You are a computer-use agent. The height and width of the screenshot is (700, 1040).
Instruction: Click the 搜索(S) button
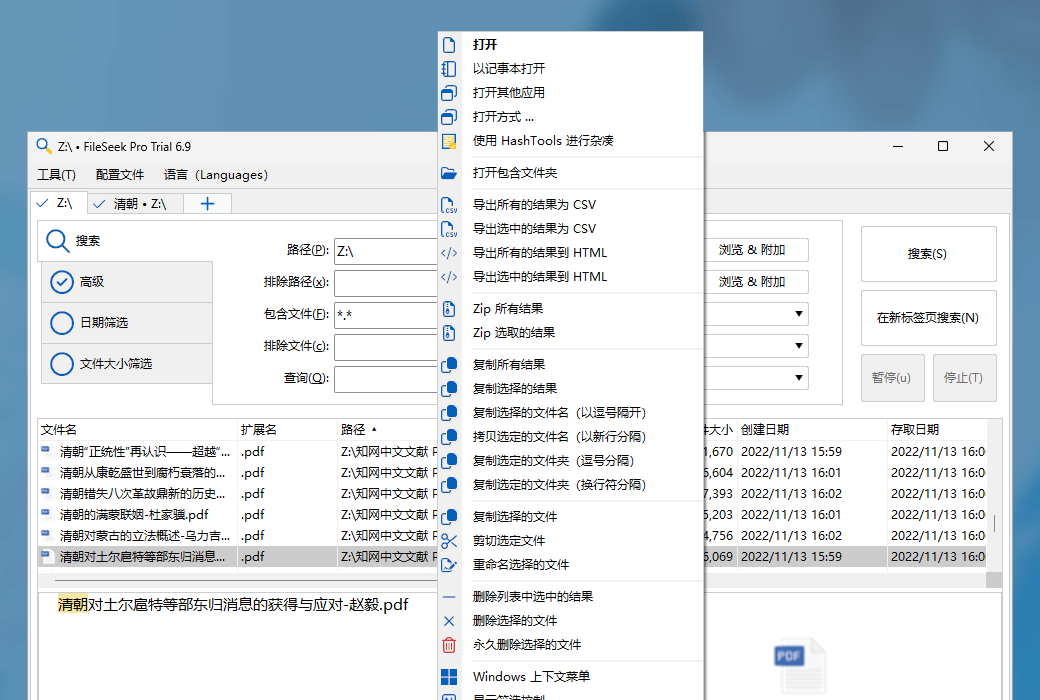pyautogui.click(x=928, y=254)
